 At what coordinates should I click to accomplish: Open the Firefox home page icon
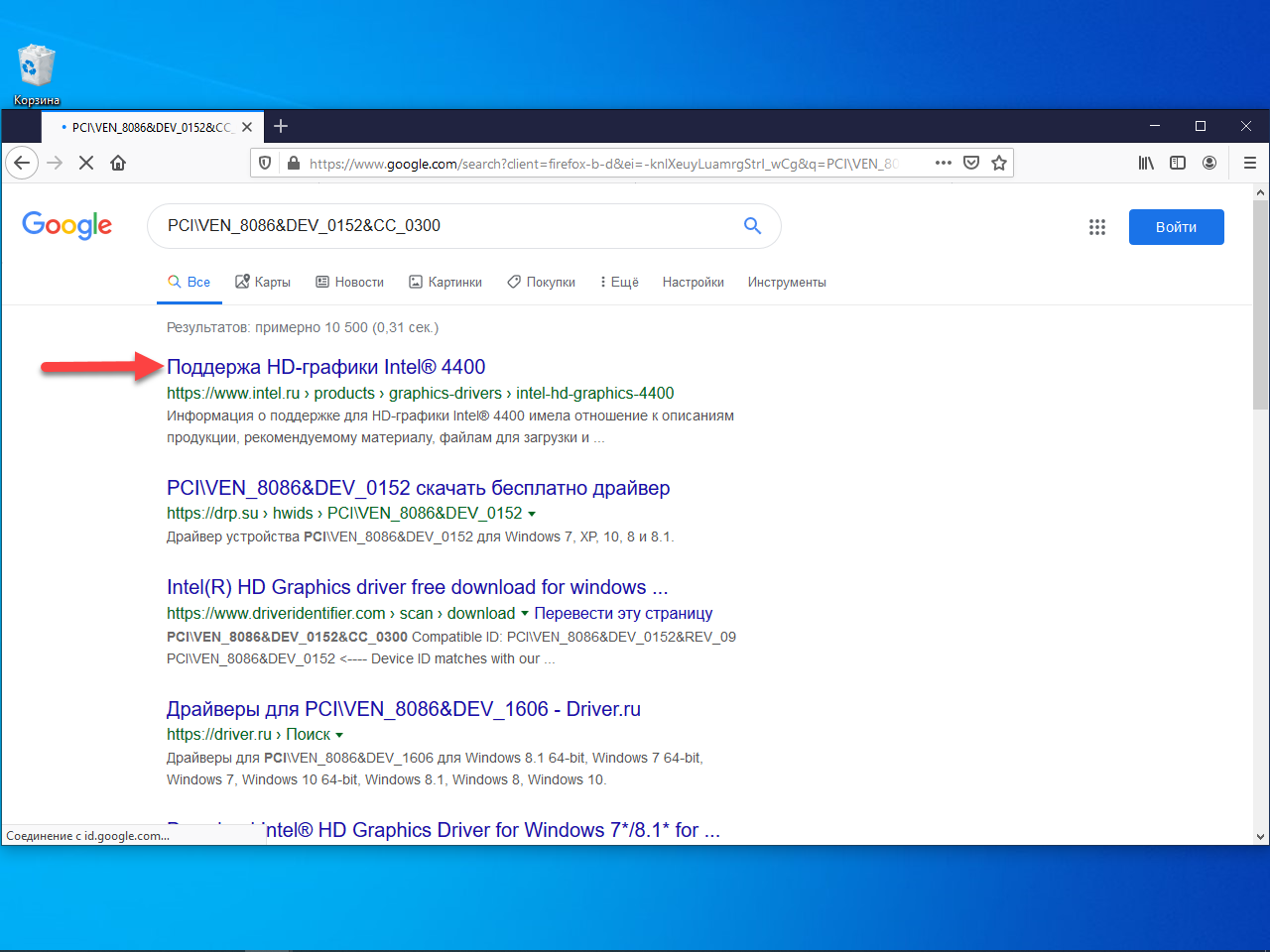118,163
